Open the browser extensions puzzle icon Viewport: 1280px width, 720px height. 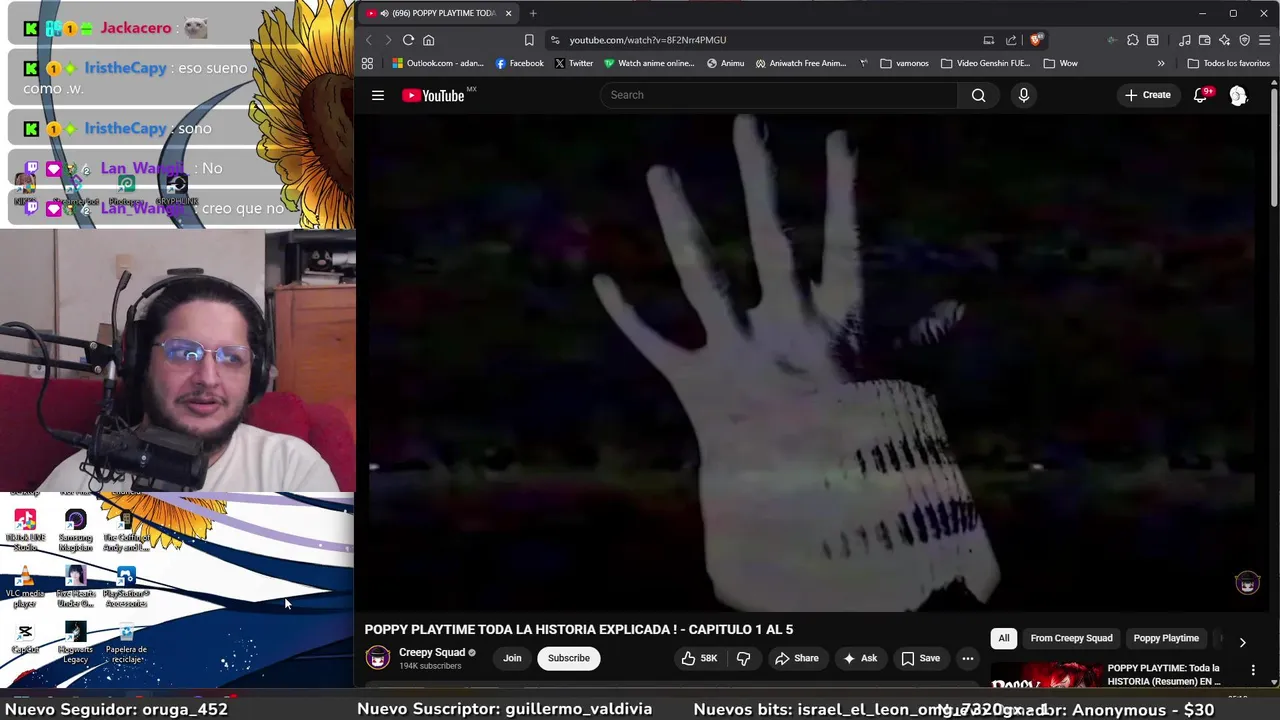(x=1132, y=40)
